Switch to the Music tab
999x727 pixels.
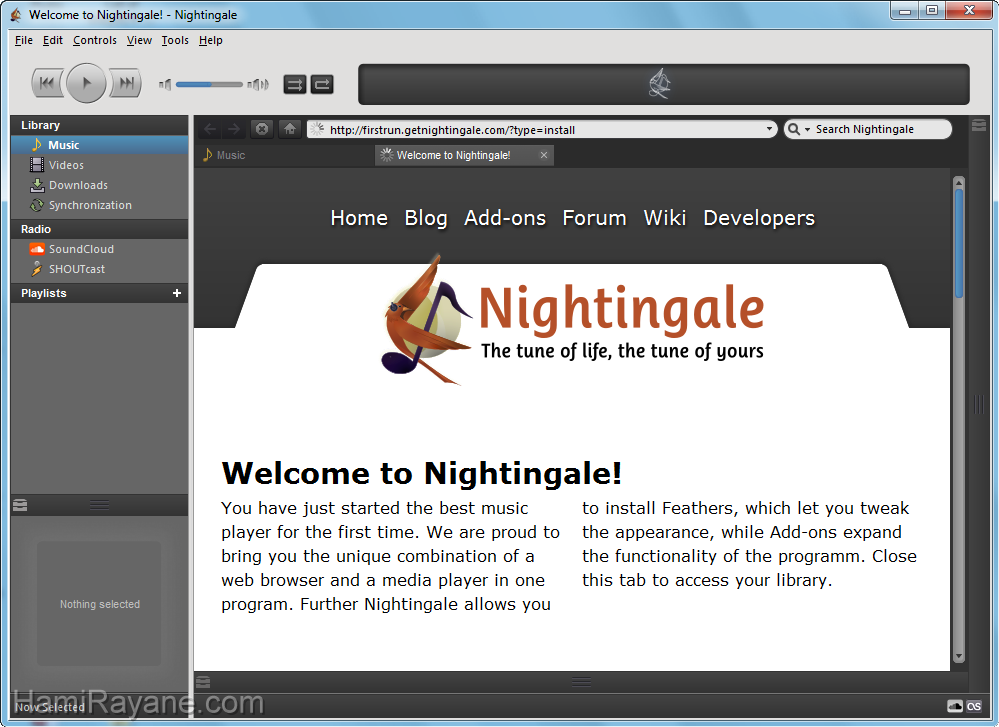tap(284, 155)
